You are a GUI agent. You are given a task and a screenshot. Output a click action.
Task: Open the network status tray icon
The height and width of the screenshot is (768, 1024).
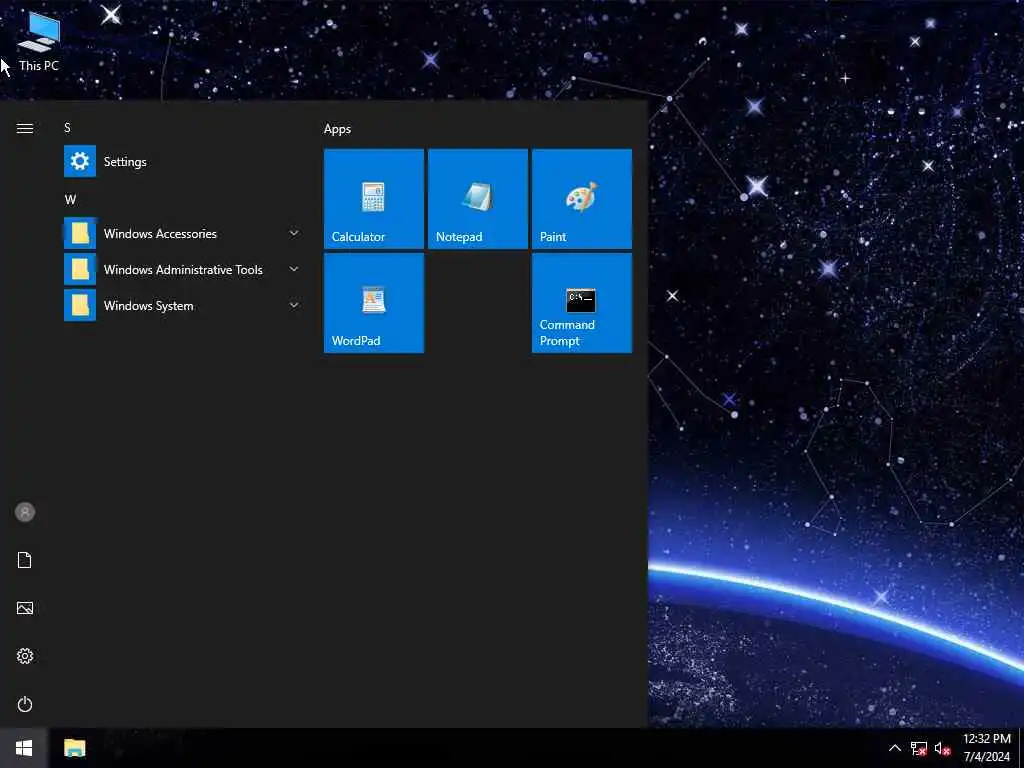[x=919, y=748]
